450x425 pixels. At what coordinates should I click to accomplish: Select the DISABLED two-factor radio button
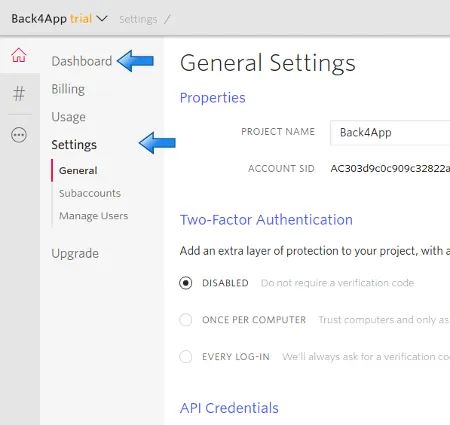point(185,283)
